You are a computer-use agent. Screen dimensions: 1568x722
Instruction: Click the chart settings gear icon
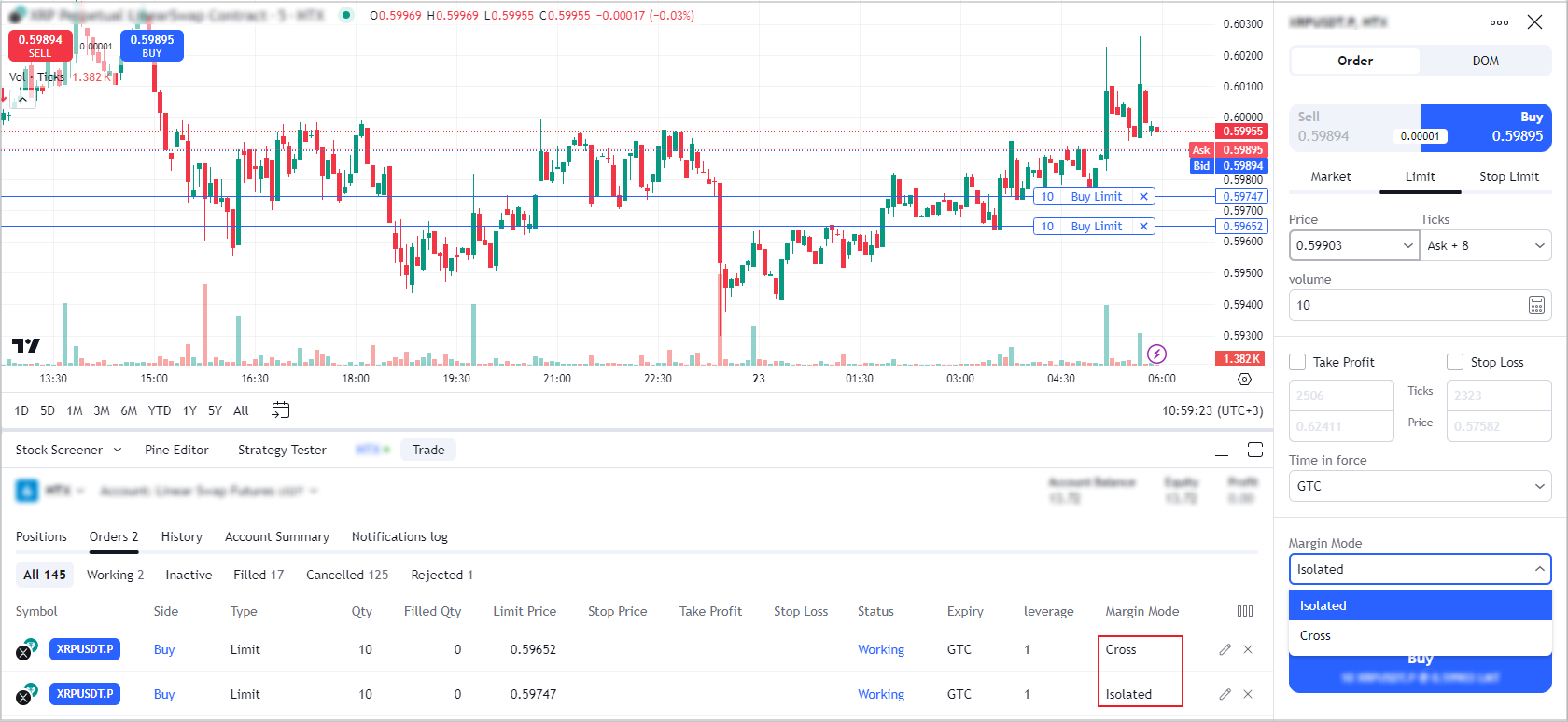[x=1244, y=380]
